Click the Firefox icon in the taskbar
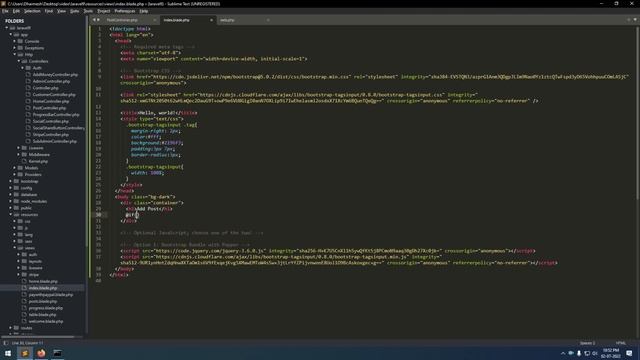This screenshot has height=360, width=640. (41, 353)
